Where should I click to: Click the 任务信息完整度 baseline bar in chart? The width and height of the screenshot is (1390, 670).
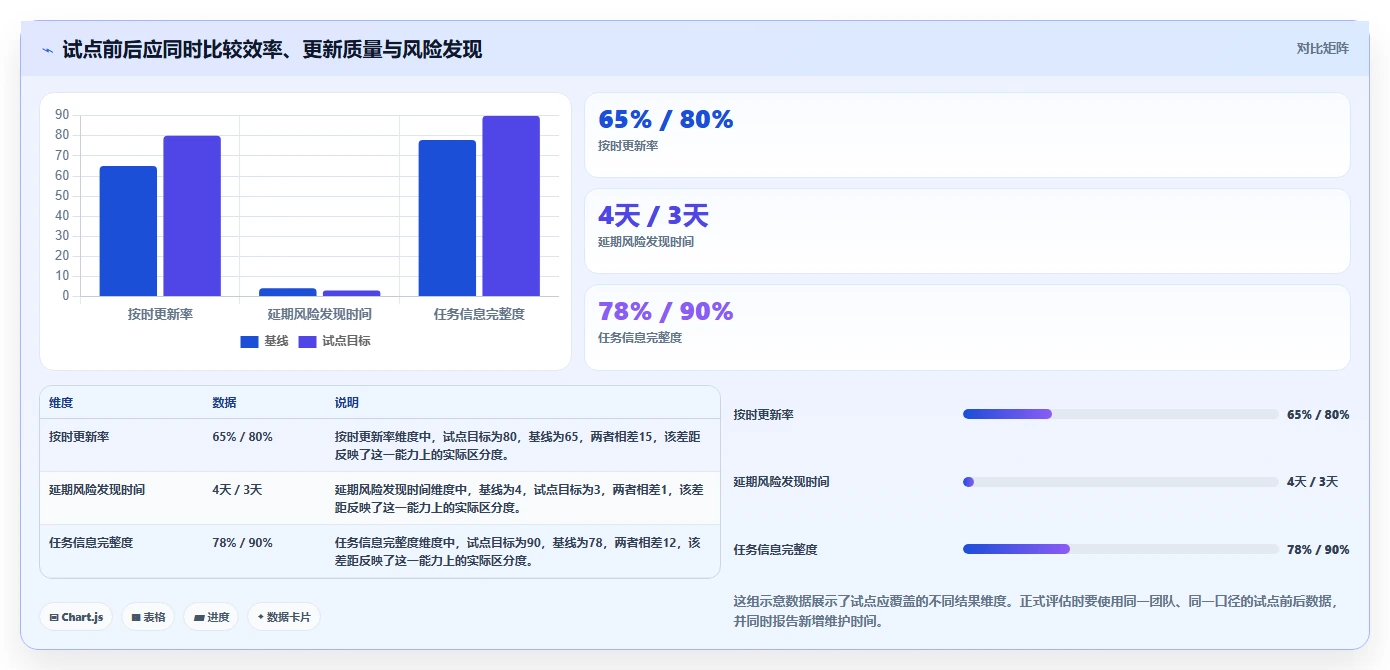click(447, 218)
